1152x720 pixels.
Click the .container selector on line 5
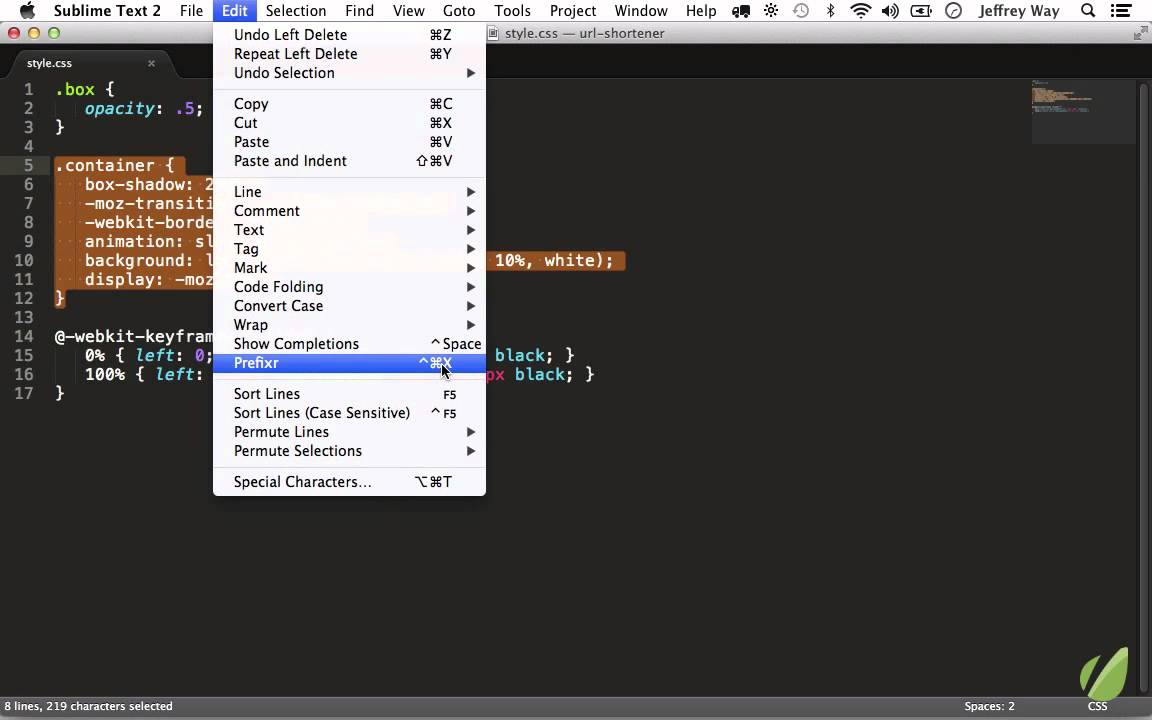coord(104,165)
